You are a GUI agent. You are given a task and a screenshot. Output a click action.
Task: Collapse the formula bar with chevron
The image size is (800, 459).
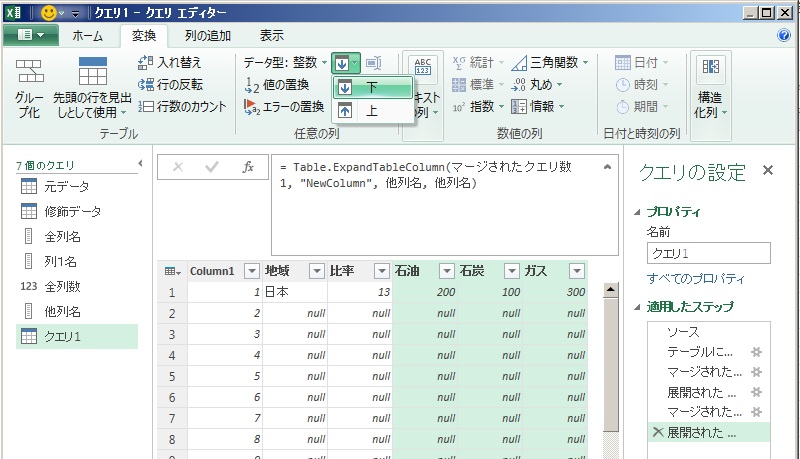tap(607, 167)
